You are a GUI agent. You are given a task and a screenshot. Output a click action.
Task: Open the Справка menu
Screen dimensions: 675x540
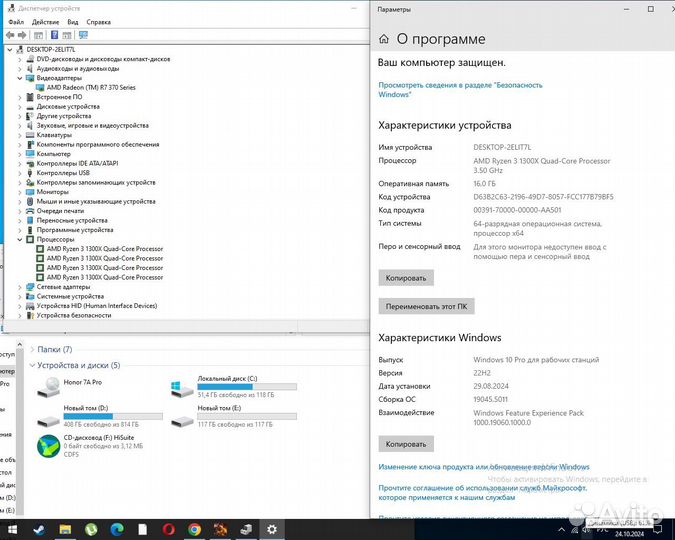coord(98,22)
